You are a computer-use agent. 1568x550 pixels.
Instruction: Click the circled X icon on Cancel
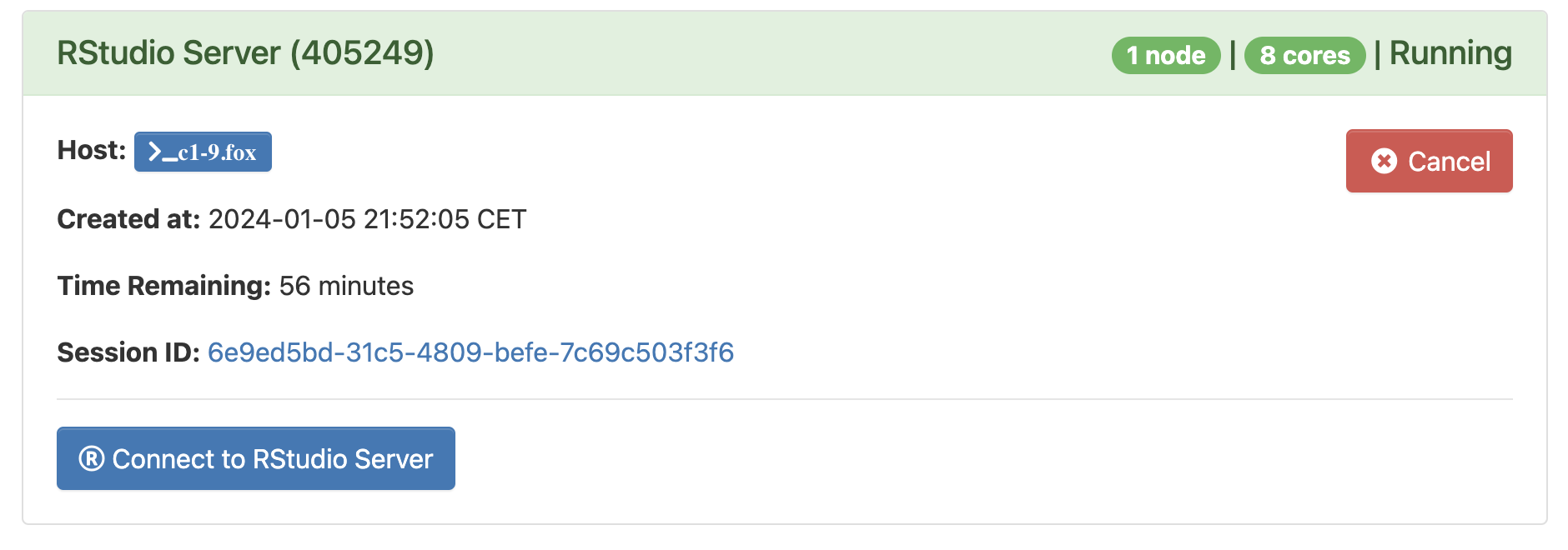tap(1384, 161)
